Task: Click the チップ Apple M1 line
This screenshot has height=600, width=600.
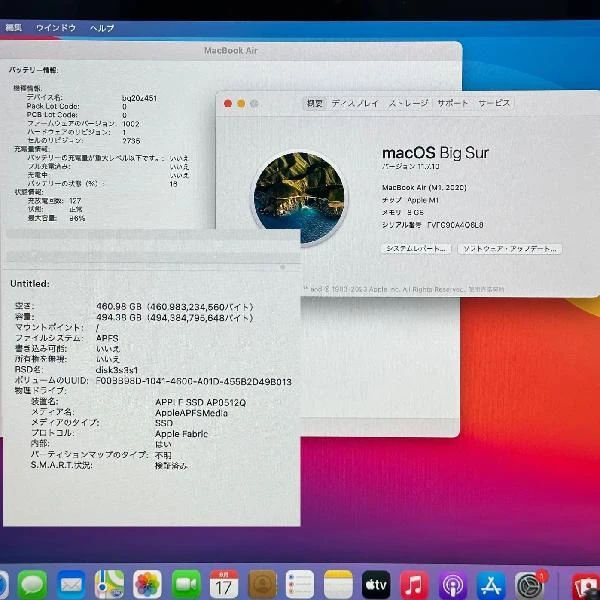Action: pos(410,200)
